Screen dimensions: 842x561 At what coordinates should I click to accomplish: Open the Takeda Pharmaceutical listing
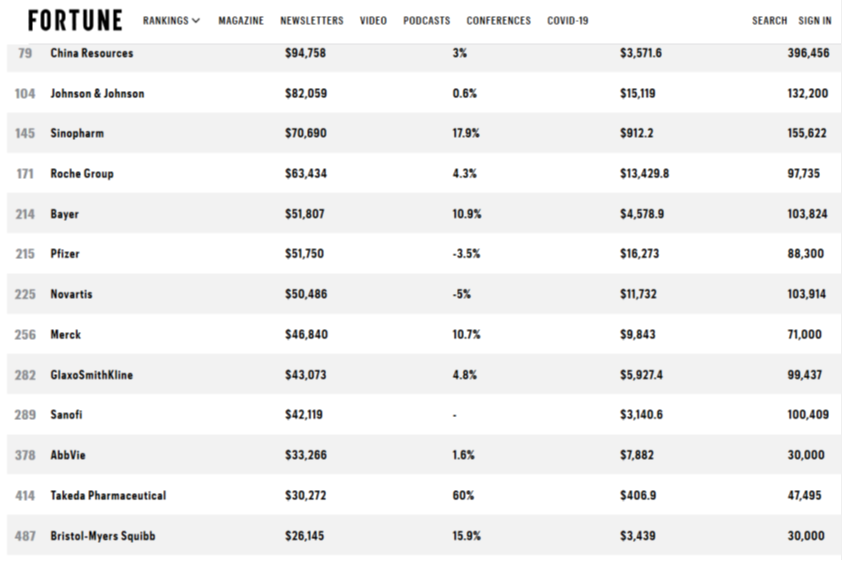pyautogui.click(x=108, y=496)
